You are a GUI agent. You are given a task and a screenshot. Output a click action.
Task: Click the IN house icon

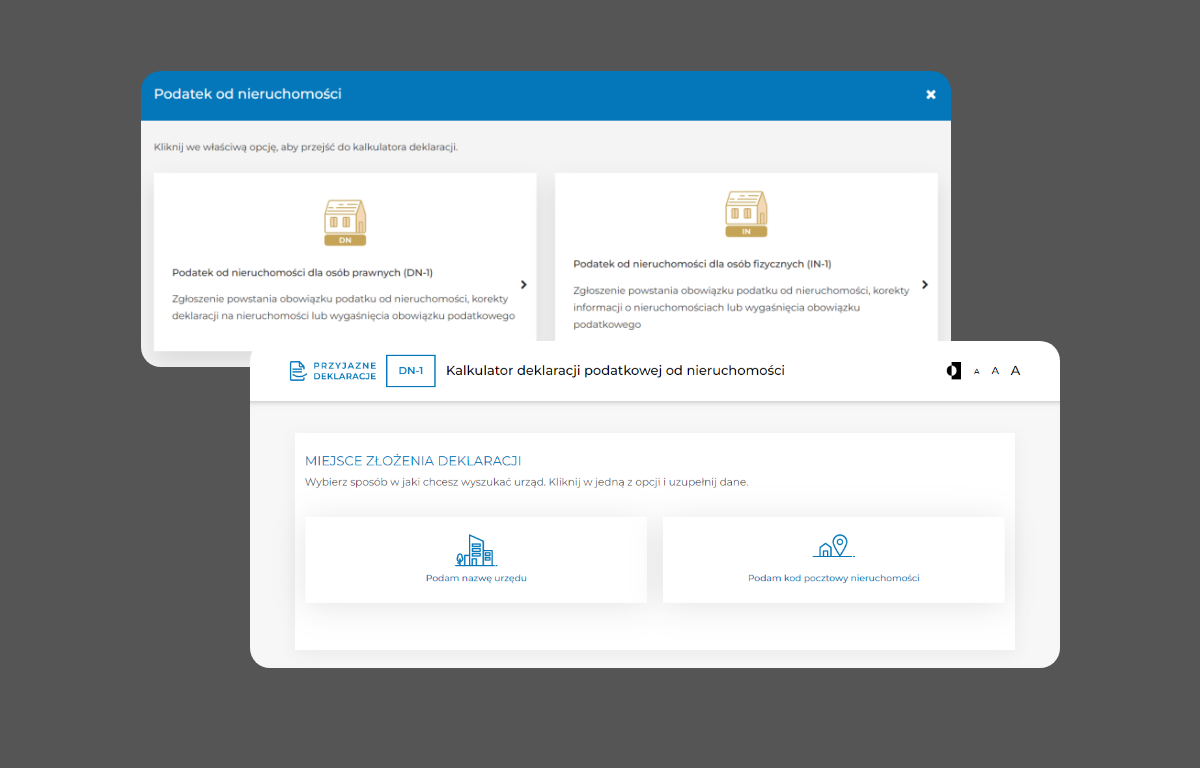(x=745, y=214)
